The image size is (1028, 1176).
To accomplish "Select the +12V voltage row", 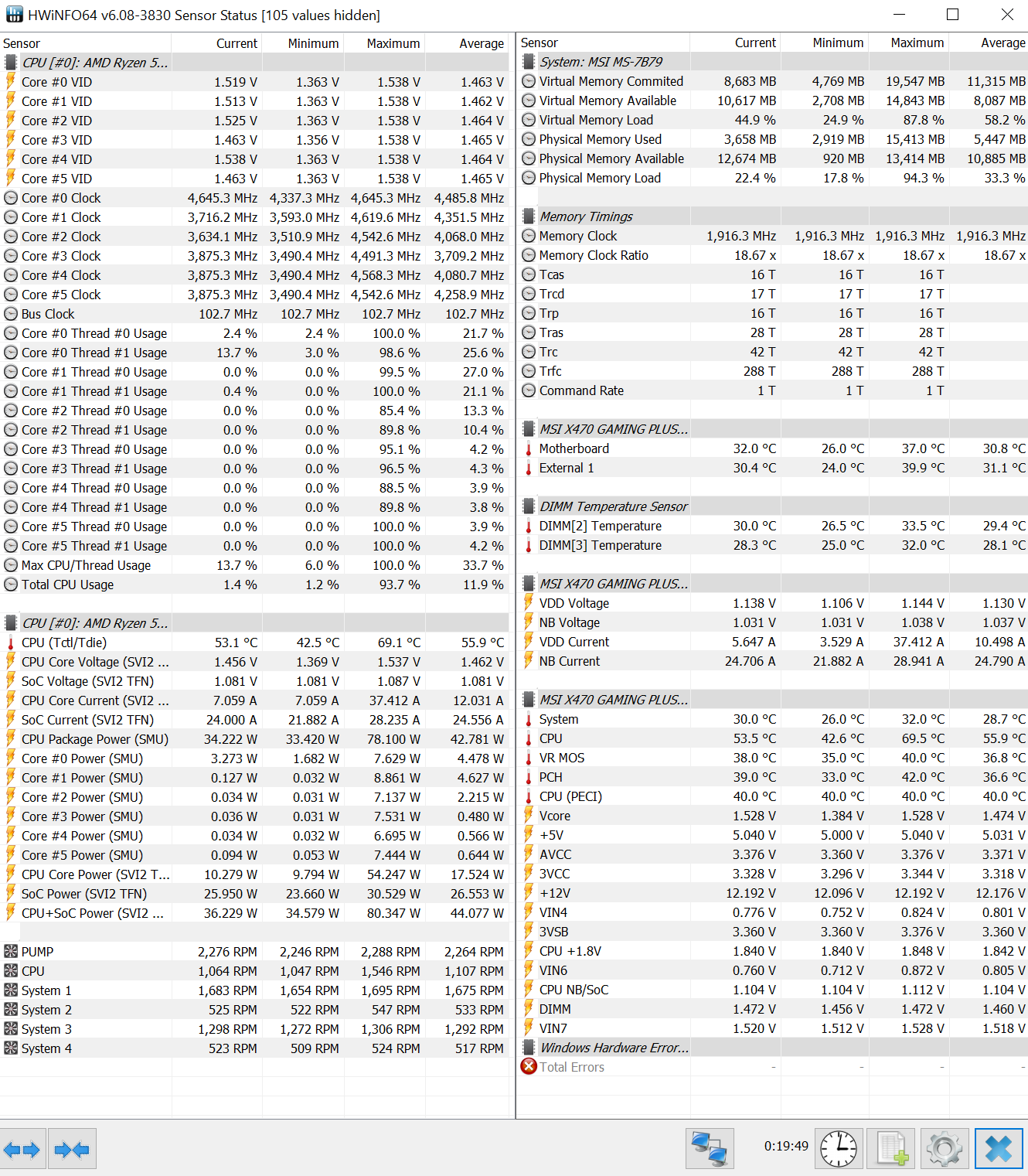I will [x=772, y=893].
